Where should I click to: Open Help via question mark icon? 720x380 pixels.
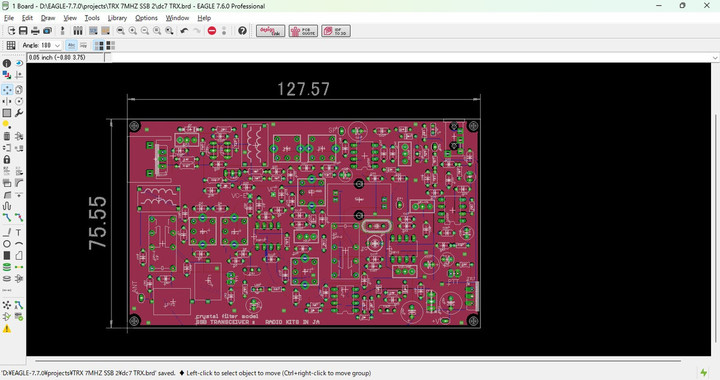click(x=242, y=31)
